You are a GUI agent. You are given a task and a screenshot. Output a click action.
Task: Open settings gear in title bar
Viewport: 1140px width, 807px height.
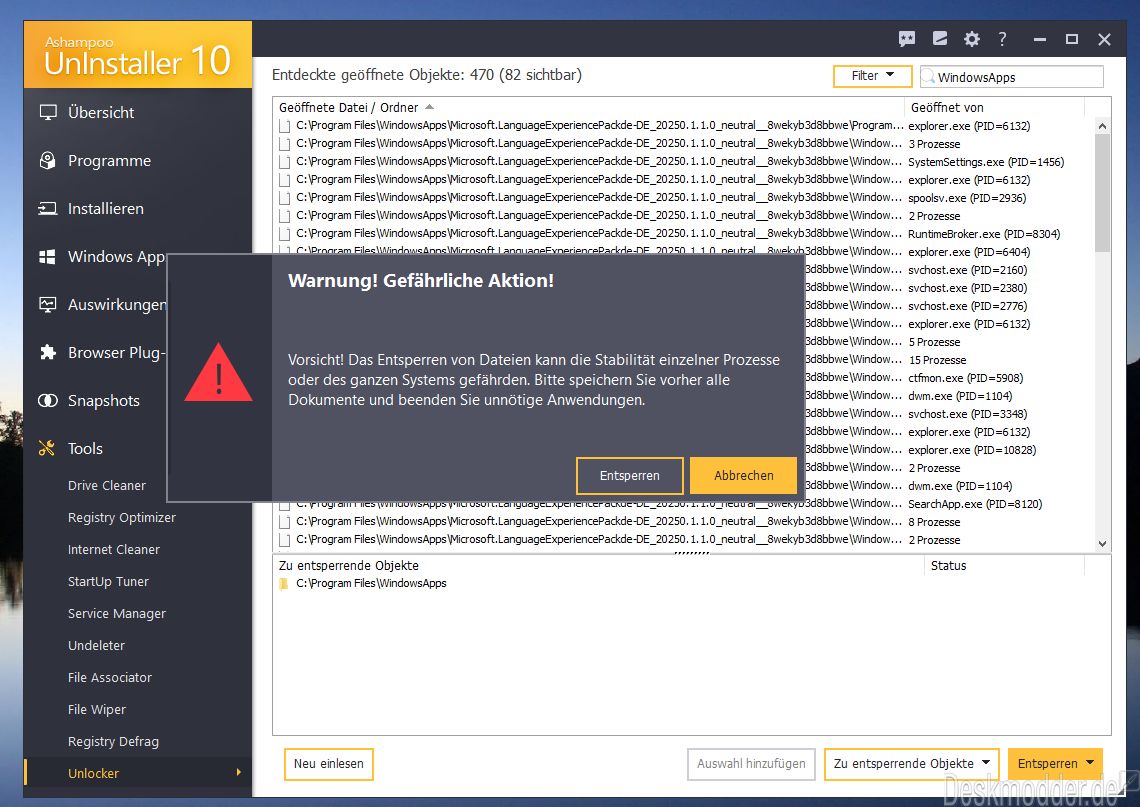pyautogui.click(x=972, y=39)
